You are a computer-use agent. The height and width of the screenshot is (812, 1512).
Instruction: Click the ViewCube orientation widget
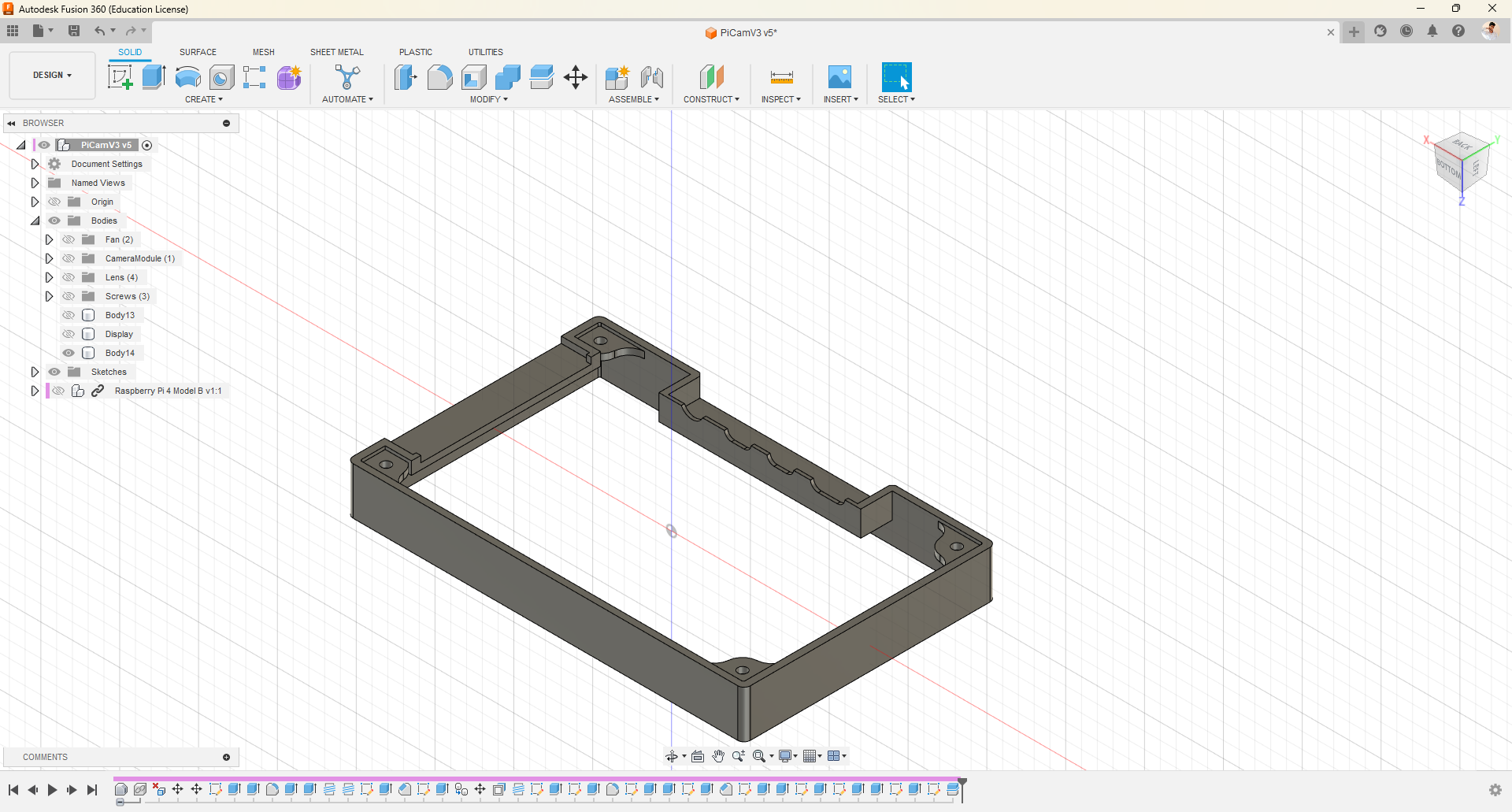[x=1462, y=163]
